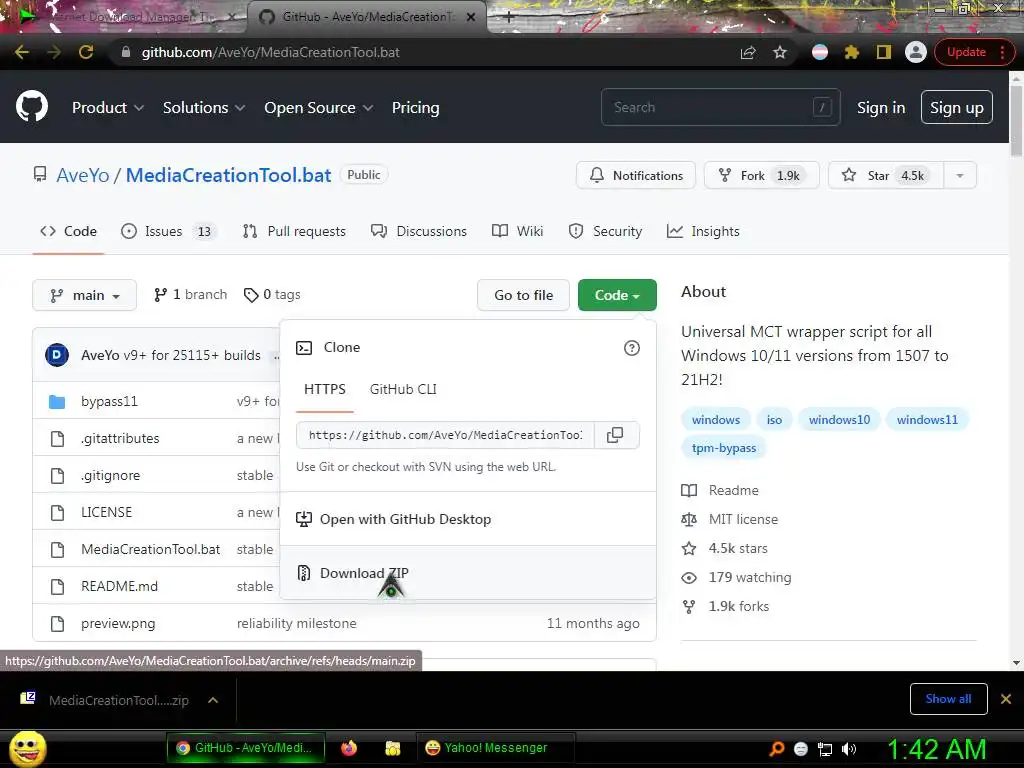Viewport: 1024px width, 768px height.
Task: Open the search magnifier tray icon
Action: pyautogui.click(x=776, y=749)
